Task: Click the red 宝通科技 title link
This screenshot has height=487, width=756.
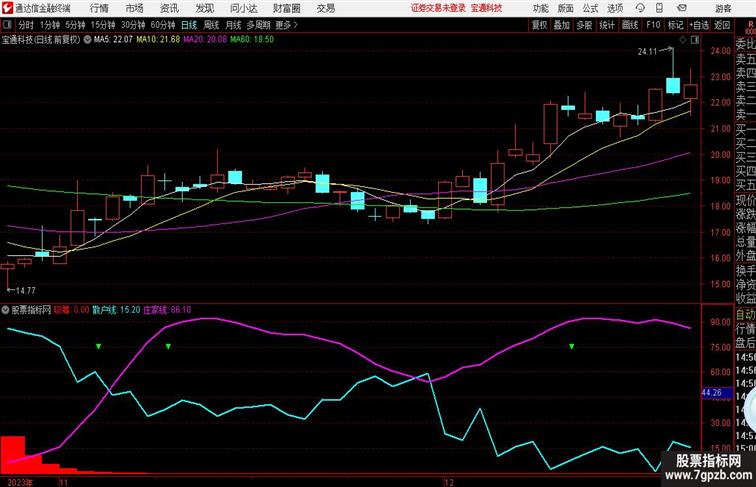Action: tap(486, 8)
